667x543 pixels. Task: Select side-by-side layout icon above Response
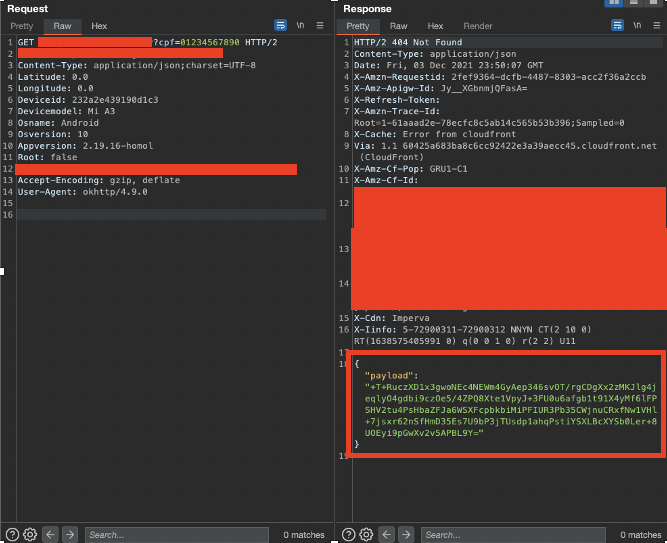tap(614, 3)
